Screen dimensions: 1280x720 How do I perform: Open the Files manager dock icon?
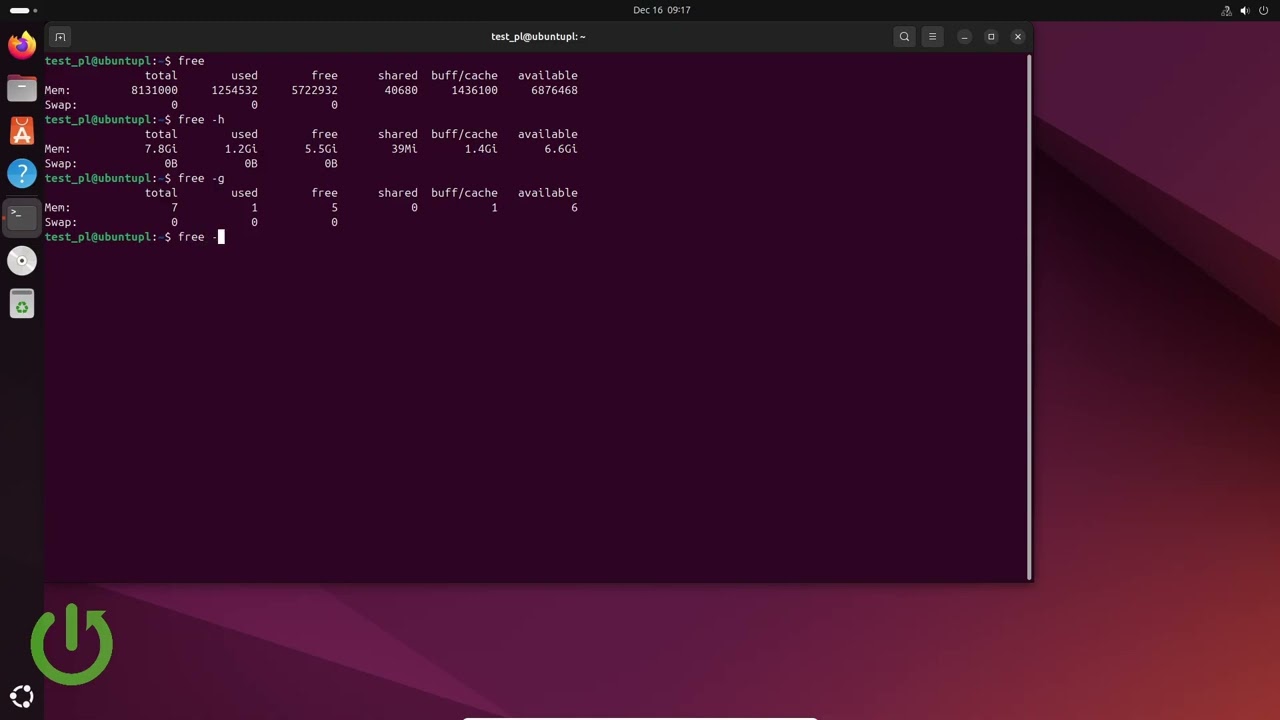(x=21, y=88)
